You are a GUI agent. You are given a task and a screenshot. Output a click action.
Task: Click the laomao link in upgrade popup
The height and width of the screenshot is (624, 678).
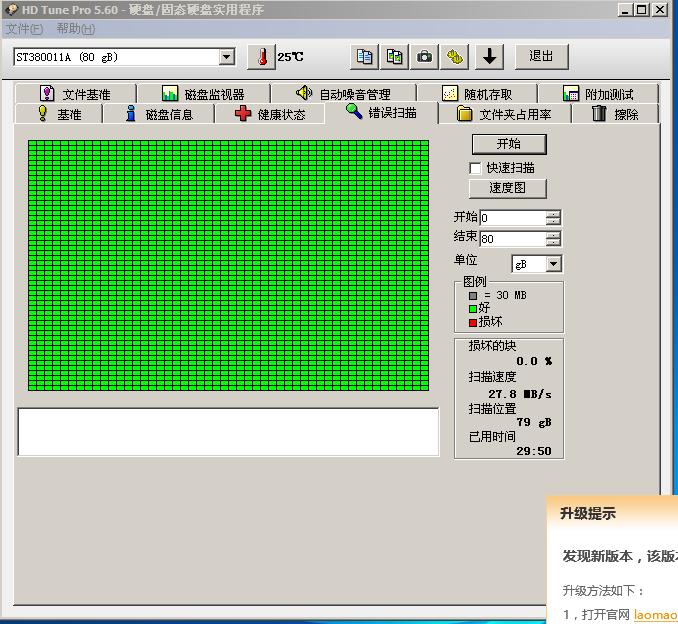[x=656, y=614]
